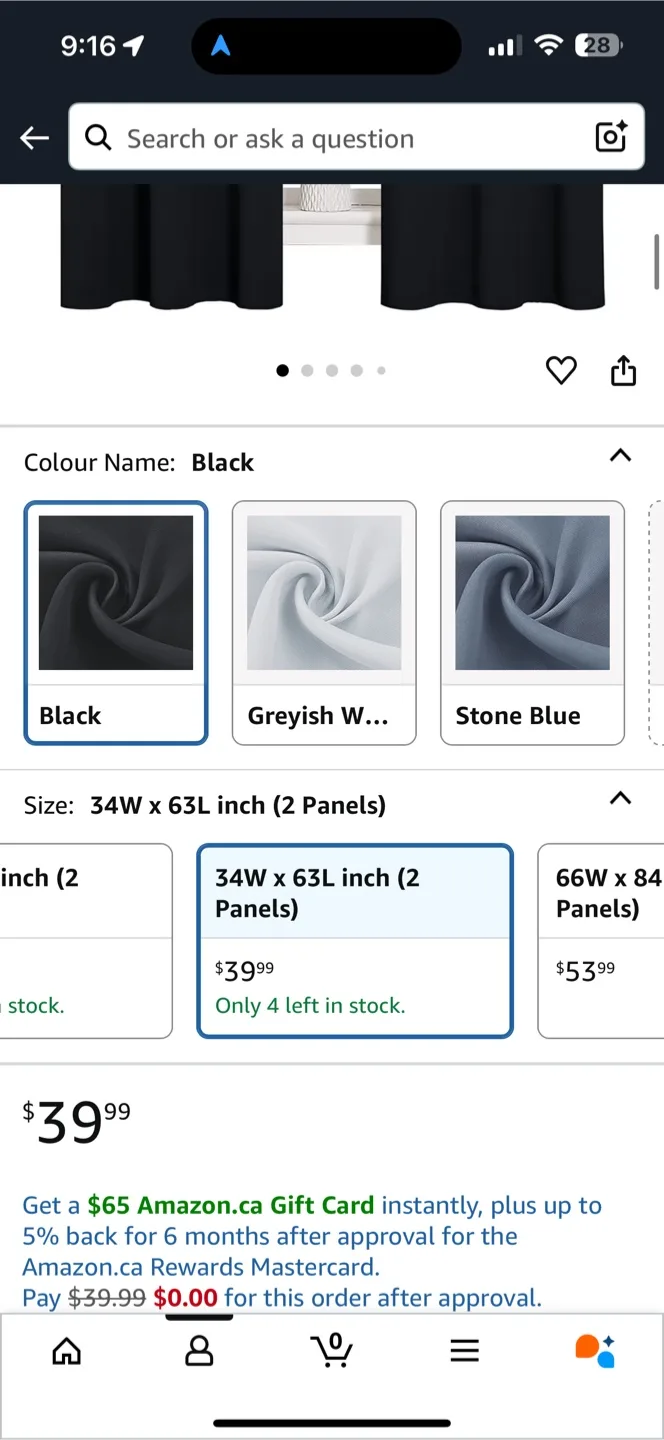Open the Home screen

tap(66, 1350)
